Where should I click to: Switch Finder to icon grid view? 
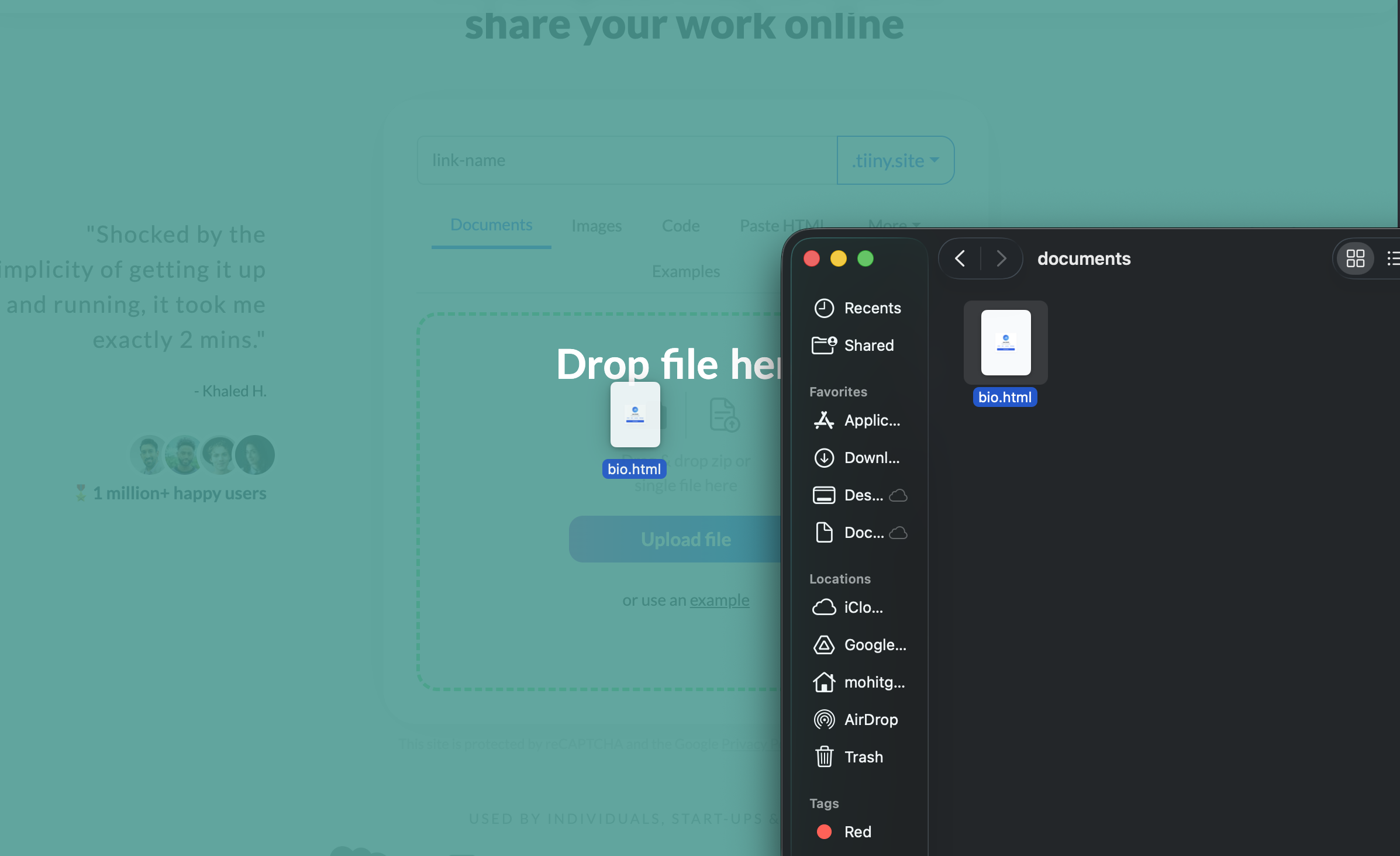(1355, 258)
